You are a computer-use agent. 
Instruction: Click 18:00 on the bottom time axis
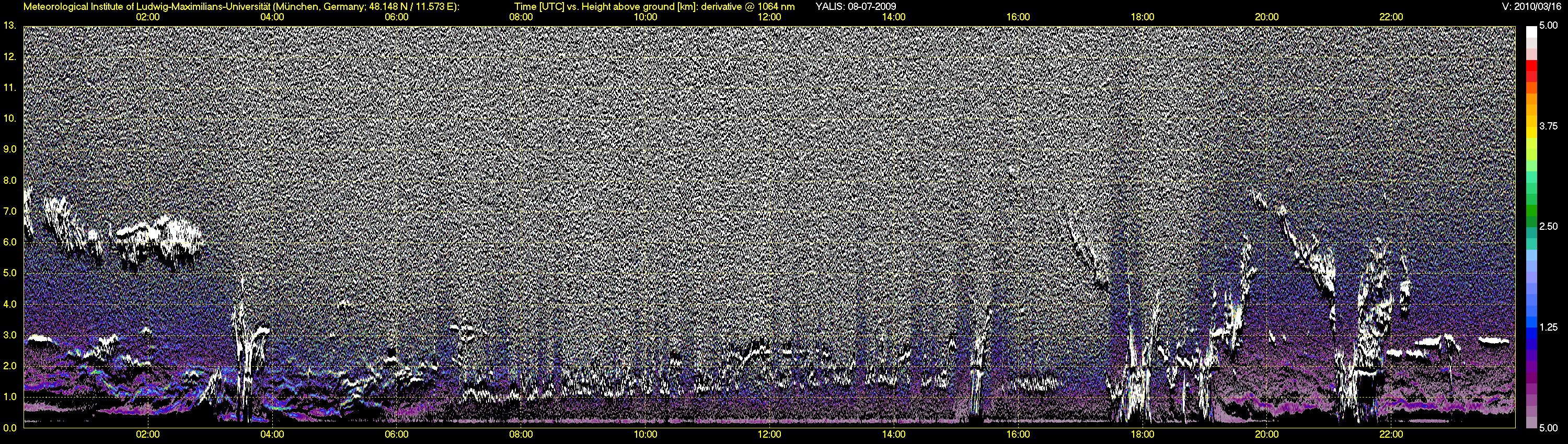point(1143,434)
